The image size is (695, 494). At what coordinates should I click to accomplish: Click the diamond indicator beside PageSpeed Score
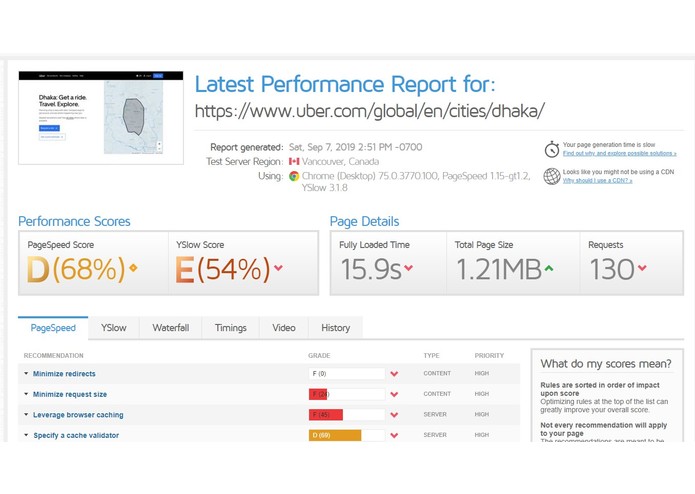[x=133, y=268]
